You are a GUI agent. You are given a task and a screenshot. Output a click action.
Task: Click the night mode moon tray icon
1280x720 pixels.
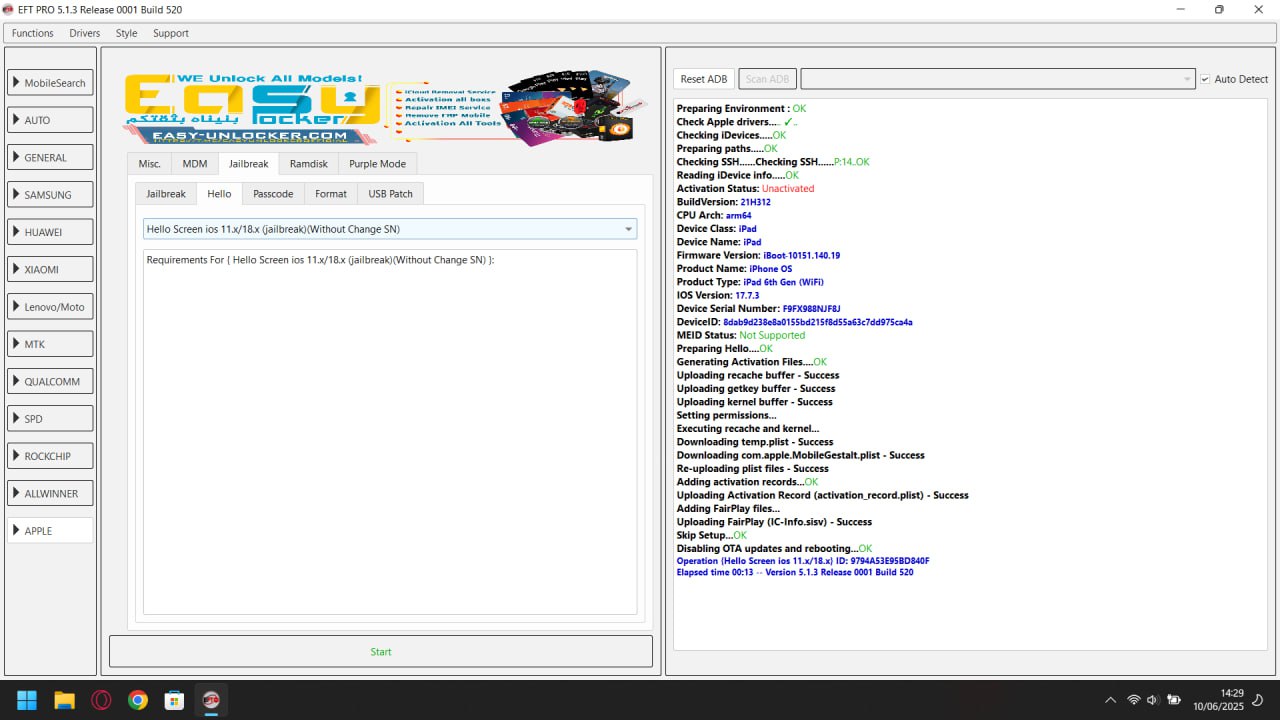[x=1260, y=700]
